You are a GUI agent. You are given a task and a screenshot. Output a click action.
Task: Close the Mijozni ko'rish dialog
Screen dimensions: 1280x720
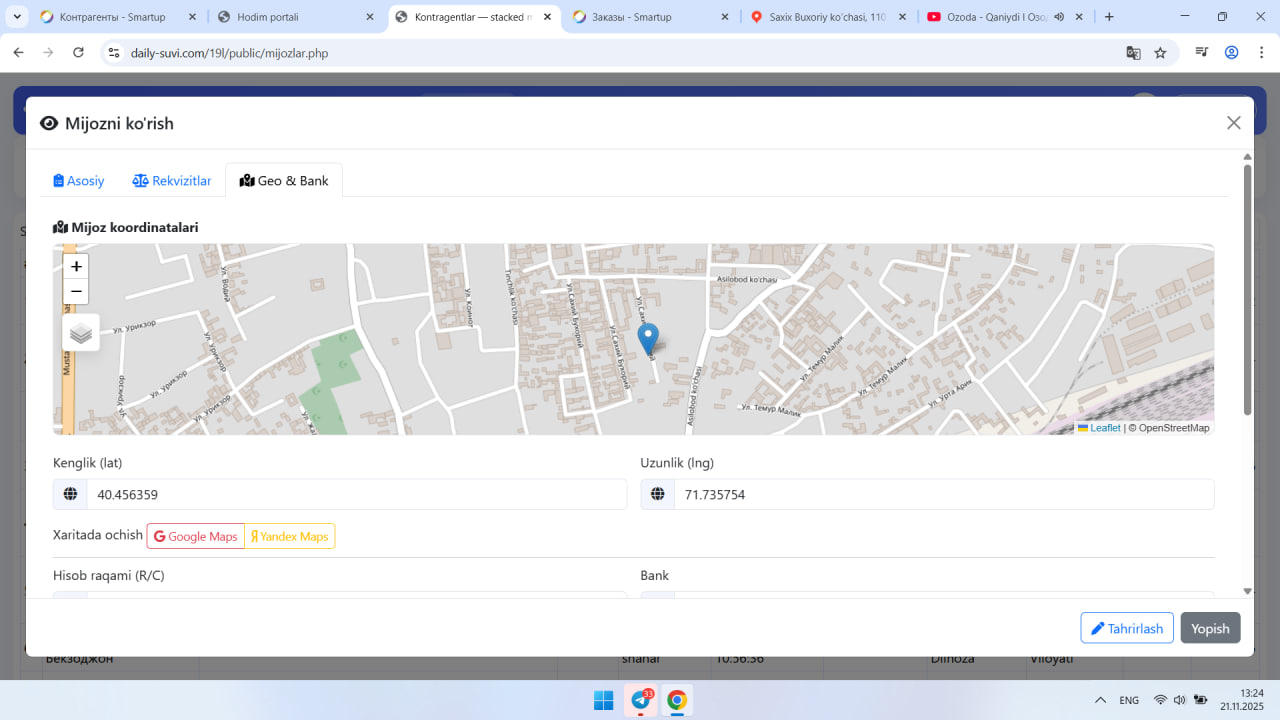tap(1233, 123)
